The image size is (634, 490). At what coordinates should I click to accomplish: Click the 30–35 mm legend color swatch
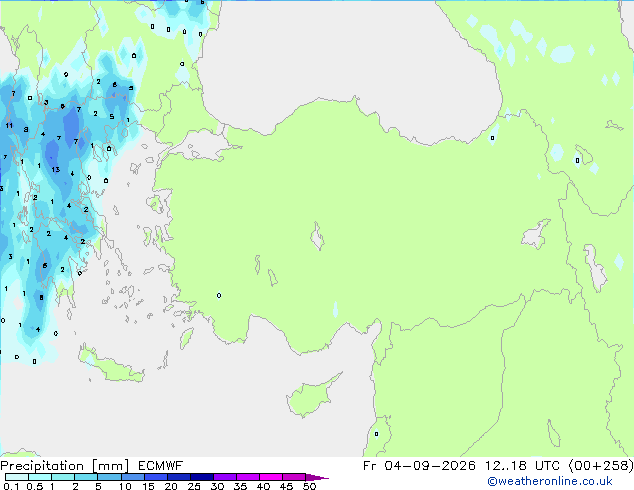coord(225,477)
